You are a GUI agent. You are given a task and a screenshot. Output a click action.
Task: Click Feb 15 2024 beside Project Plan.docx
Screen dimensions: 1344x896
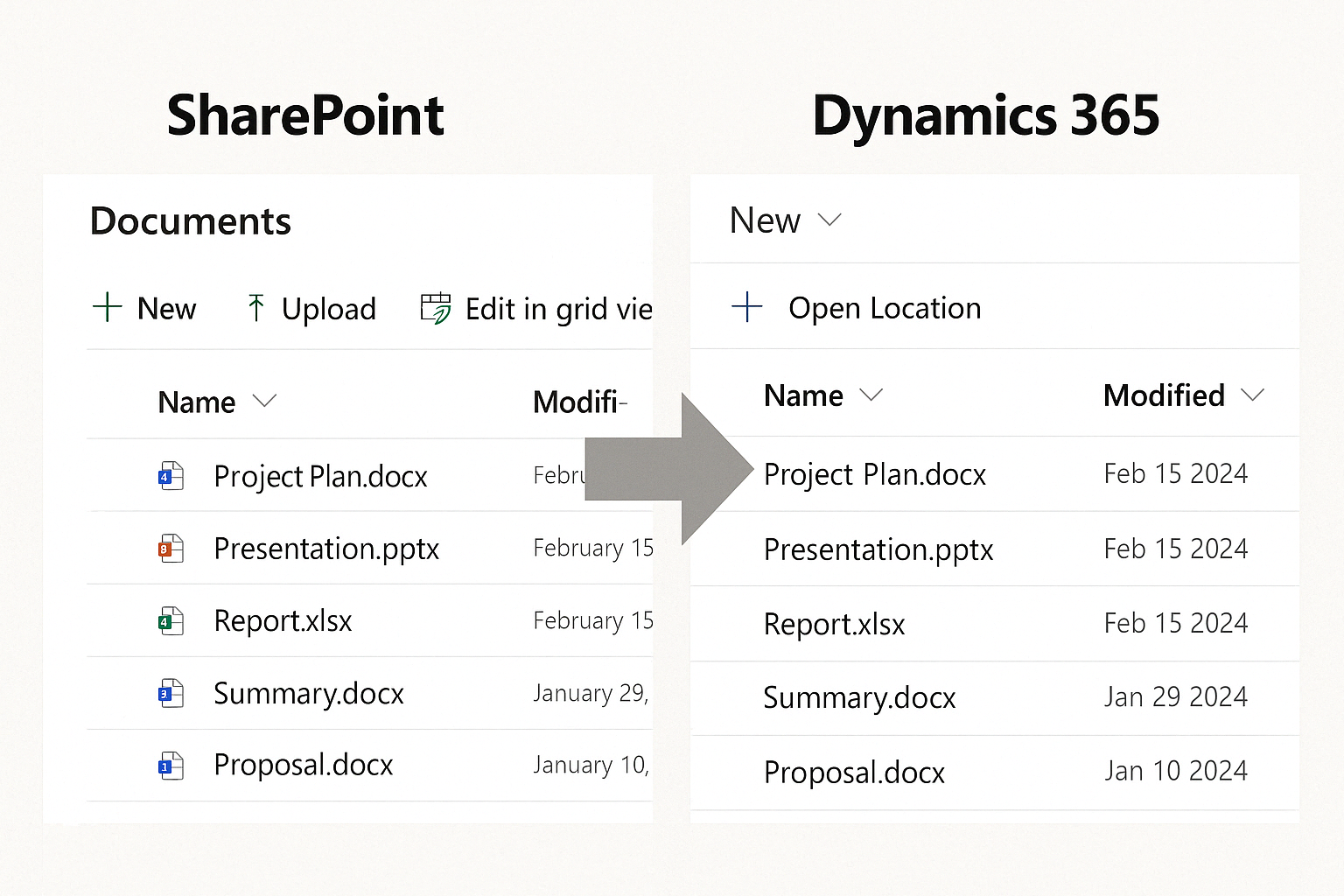(x=1176, y=473)
